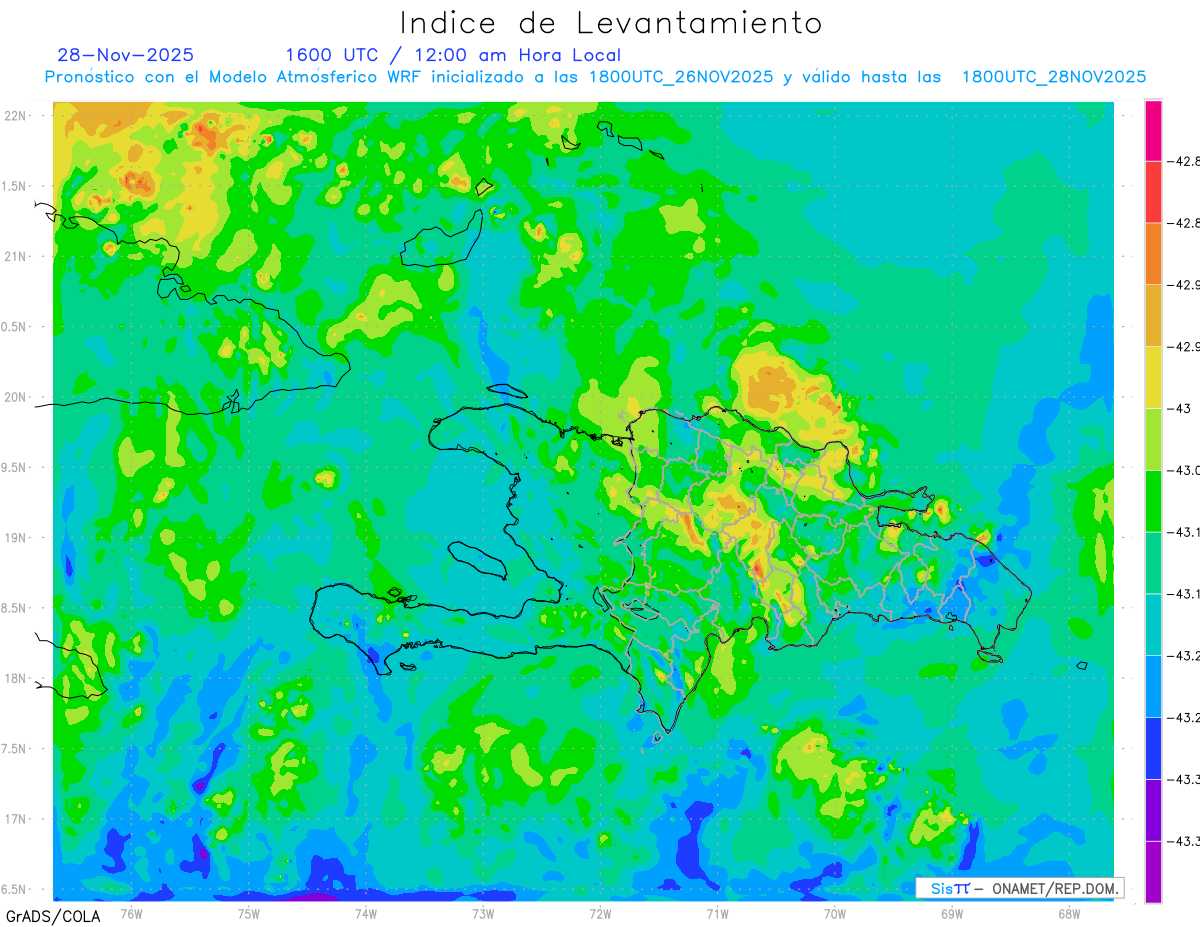The height and width of the screenshot is (927, 1200).
Task: Click the "72W" longitude label
Action: (600, 913)
